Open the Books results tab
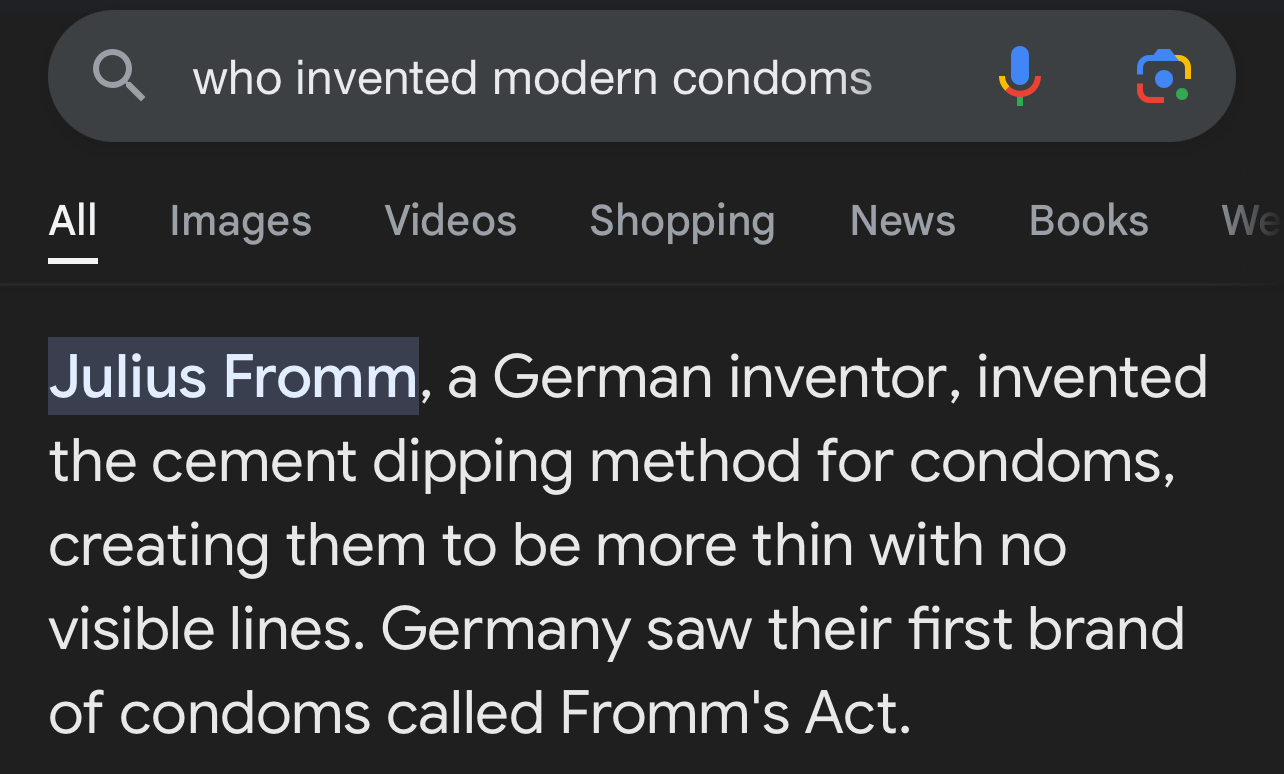Screen dimensions: 1284x774 (1089, 221)
